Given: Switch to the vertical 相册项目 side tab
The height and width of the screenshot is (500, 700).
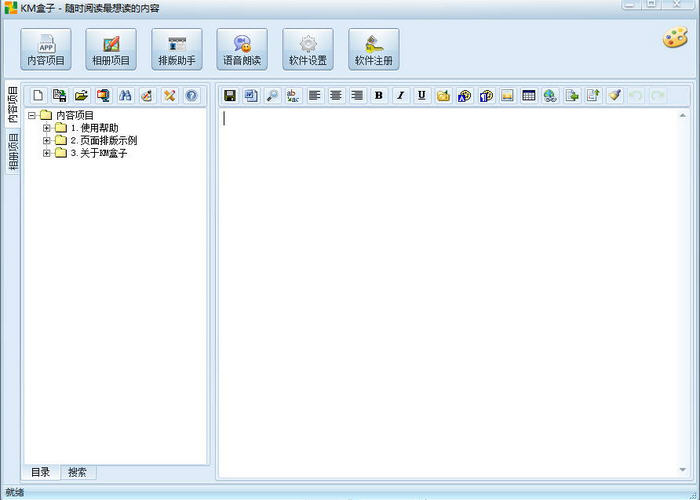Looking at the screenshot, I should [13, 151].
